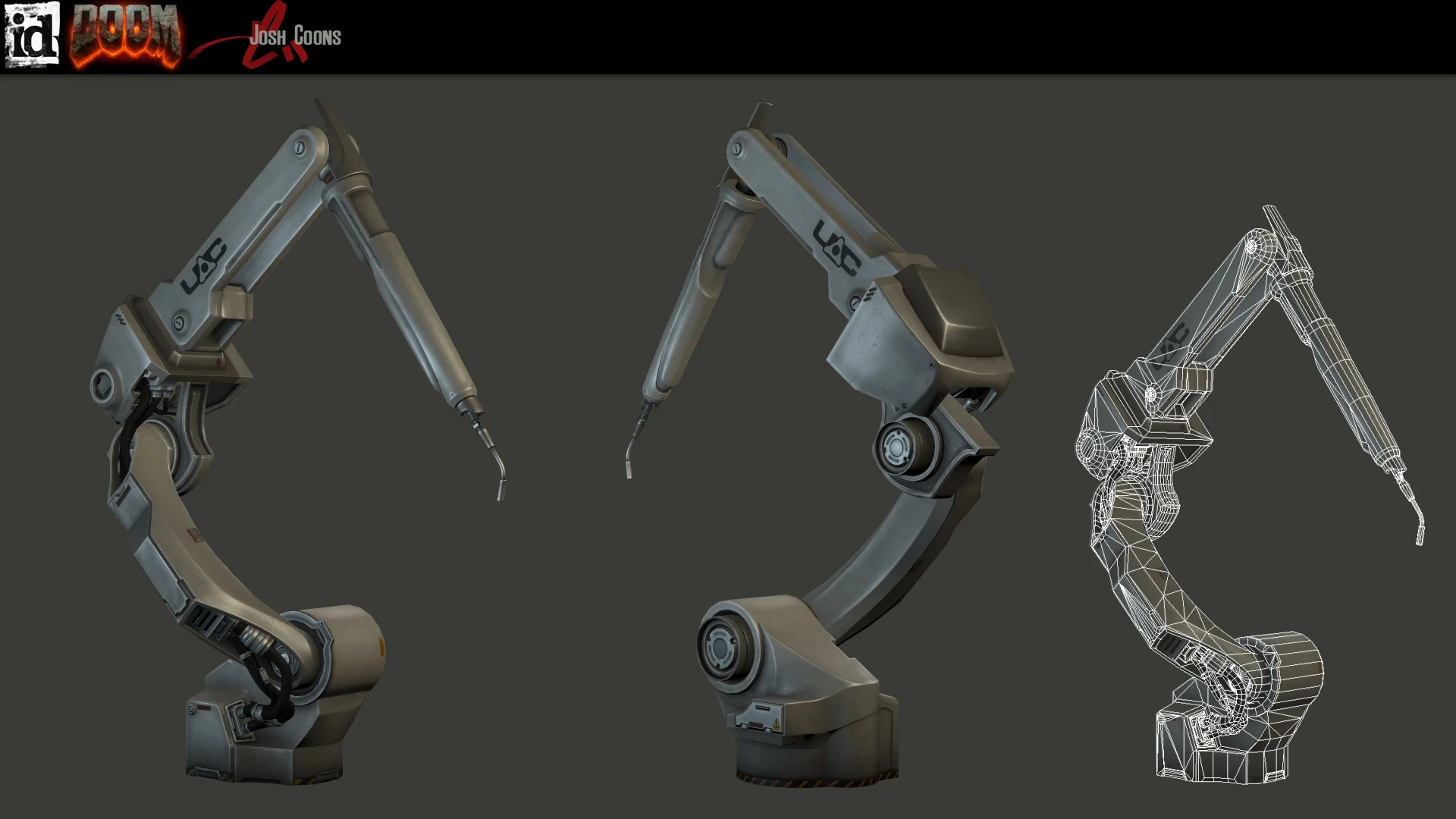1456x819 pixels.
Task: Click the circular elbow joint cap, middle arm
Action: [x=896, y=448]
